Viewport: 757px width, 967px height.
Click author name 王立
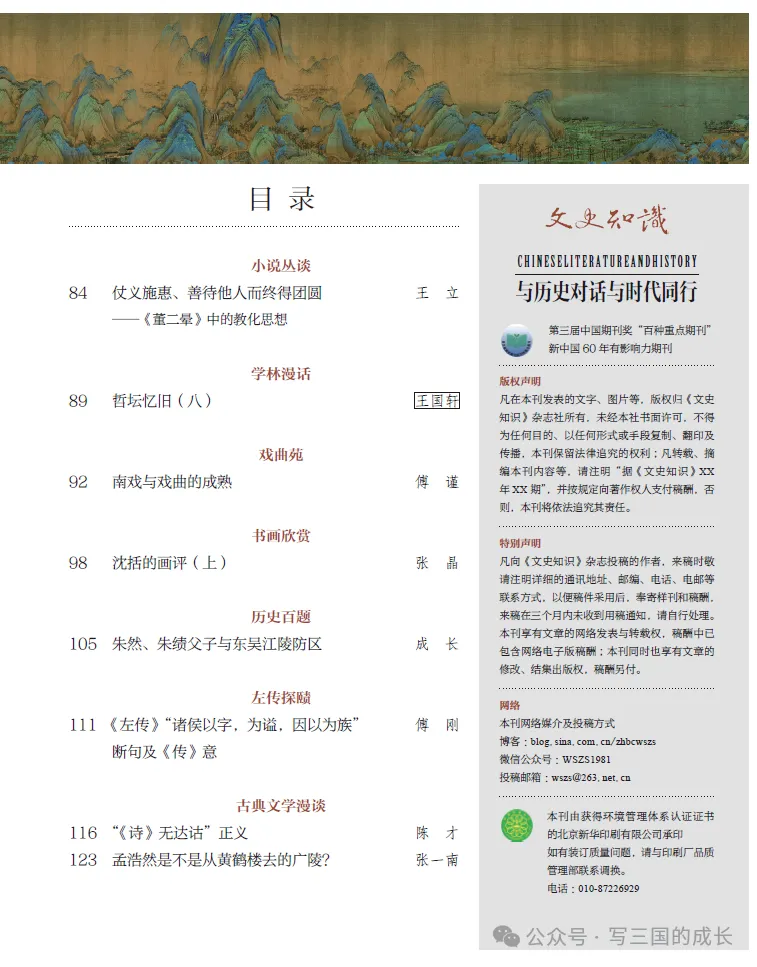coord(437,293)
